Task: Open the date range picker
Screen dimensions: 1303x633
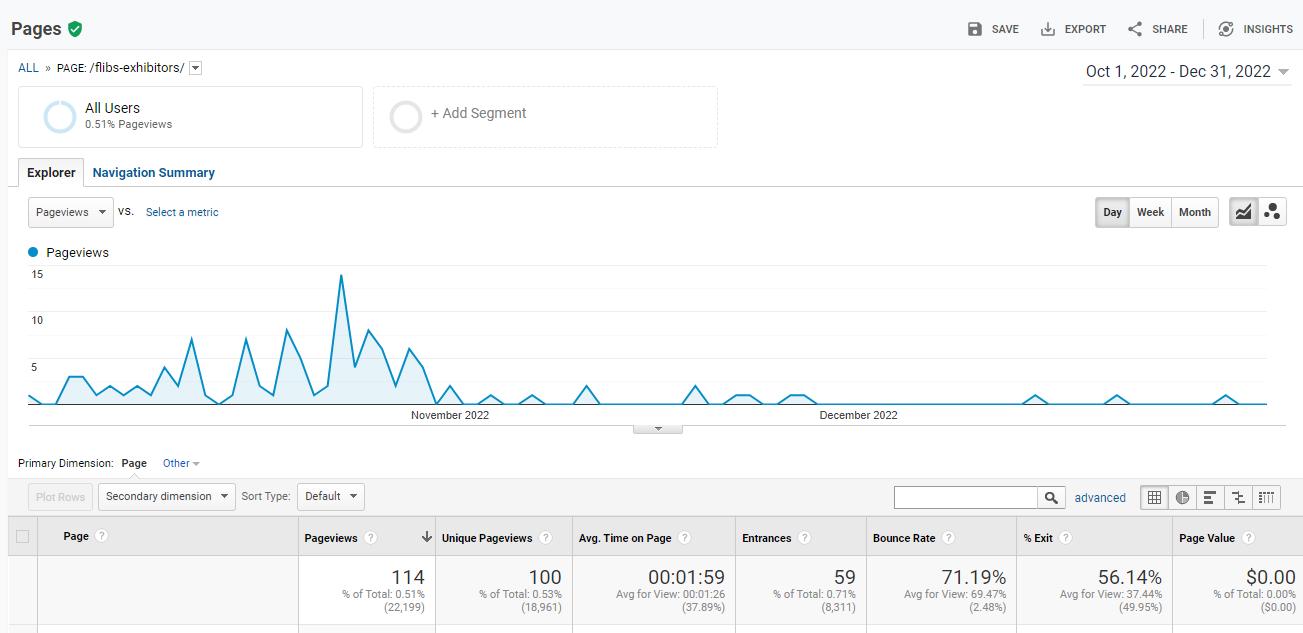Action: point(1187,72)
